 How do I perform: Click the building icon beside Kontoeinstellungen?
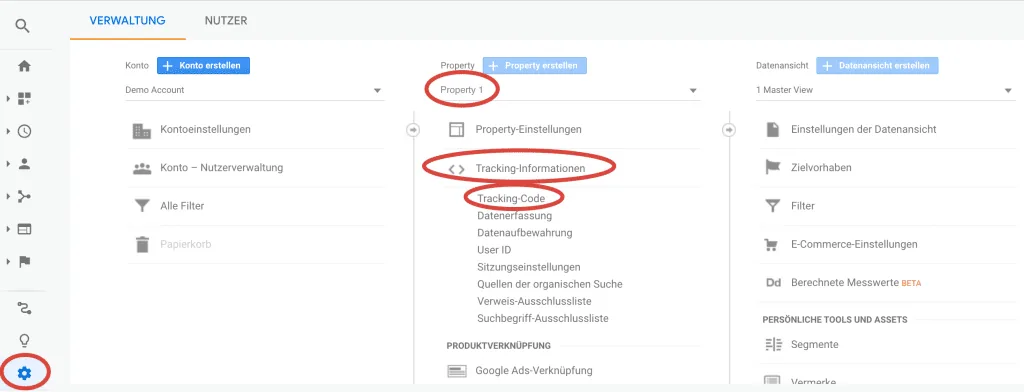(x=142, y=131)
